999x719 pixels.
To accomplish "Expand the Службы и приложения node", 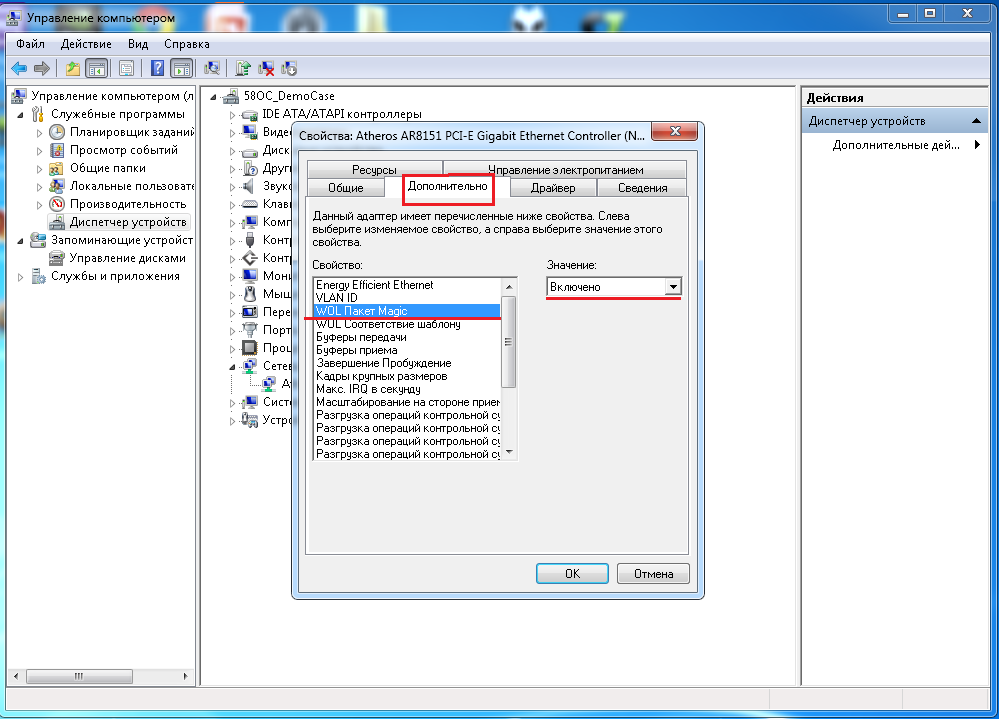I will pyautogui.click(x=20, y=276).
